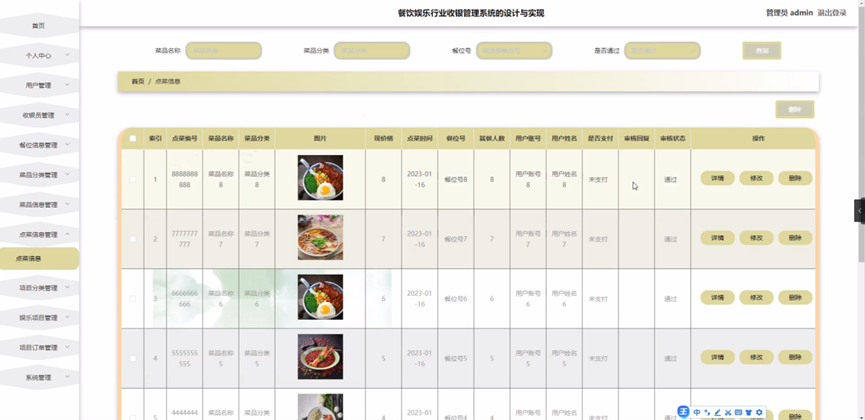Expand 项目分类管理 sidebar menu
865x420 pixels.
39,288
